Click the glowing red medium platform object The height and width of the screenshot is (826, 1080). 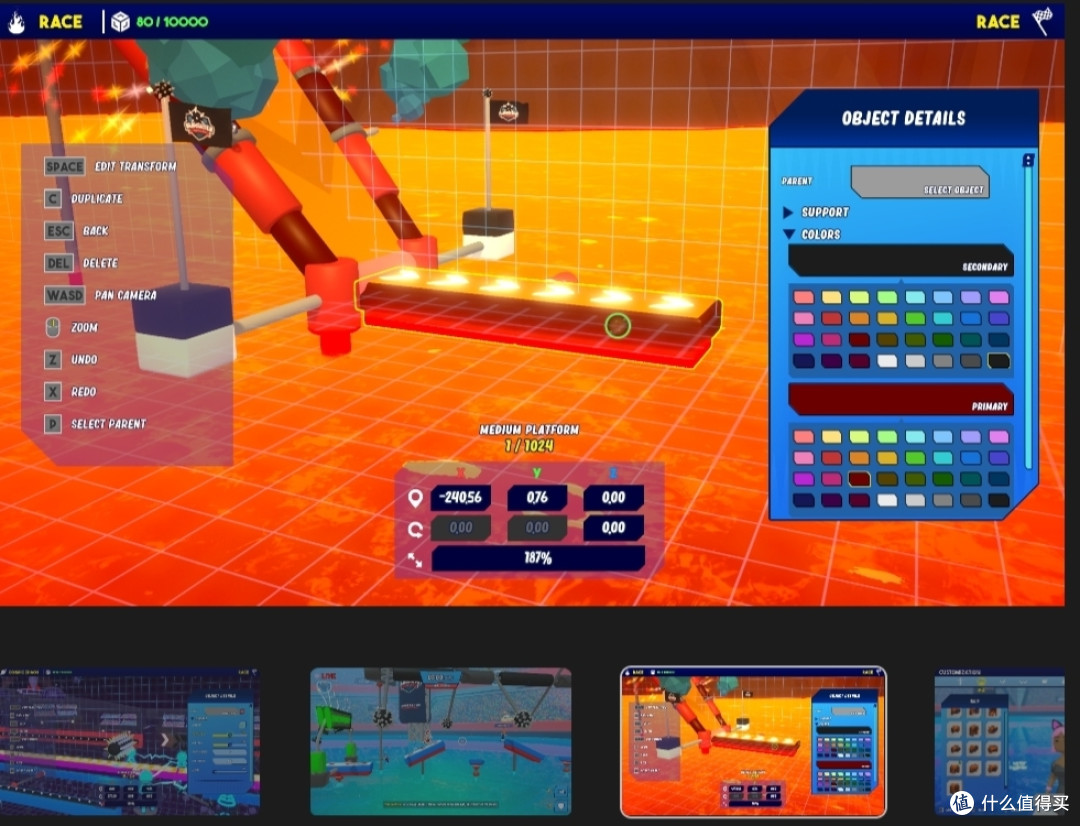(537, 317)
